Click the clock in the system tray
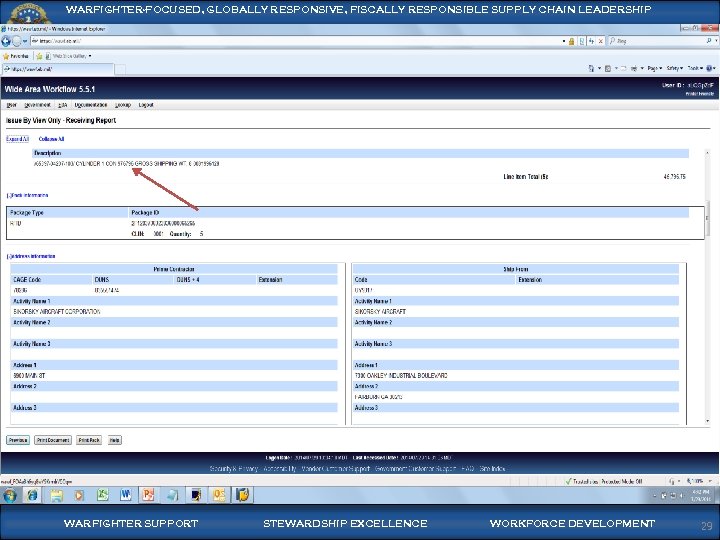The height and width of the screenshot is (540, 720). pyautogui.click(x=701, y=495)
